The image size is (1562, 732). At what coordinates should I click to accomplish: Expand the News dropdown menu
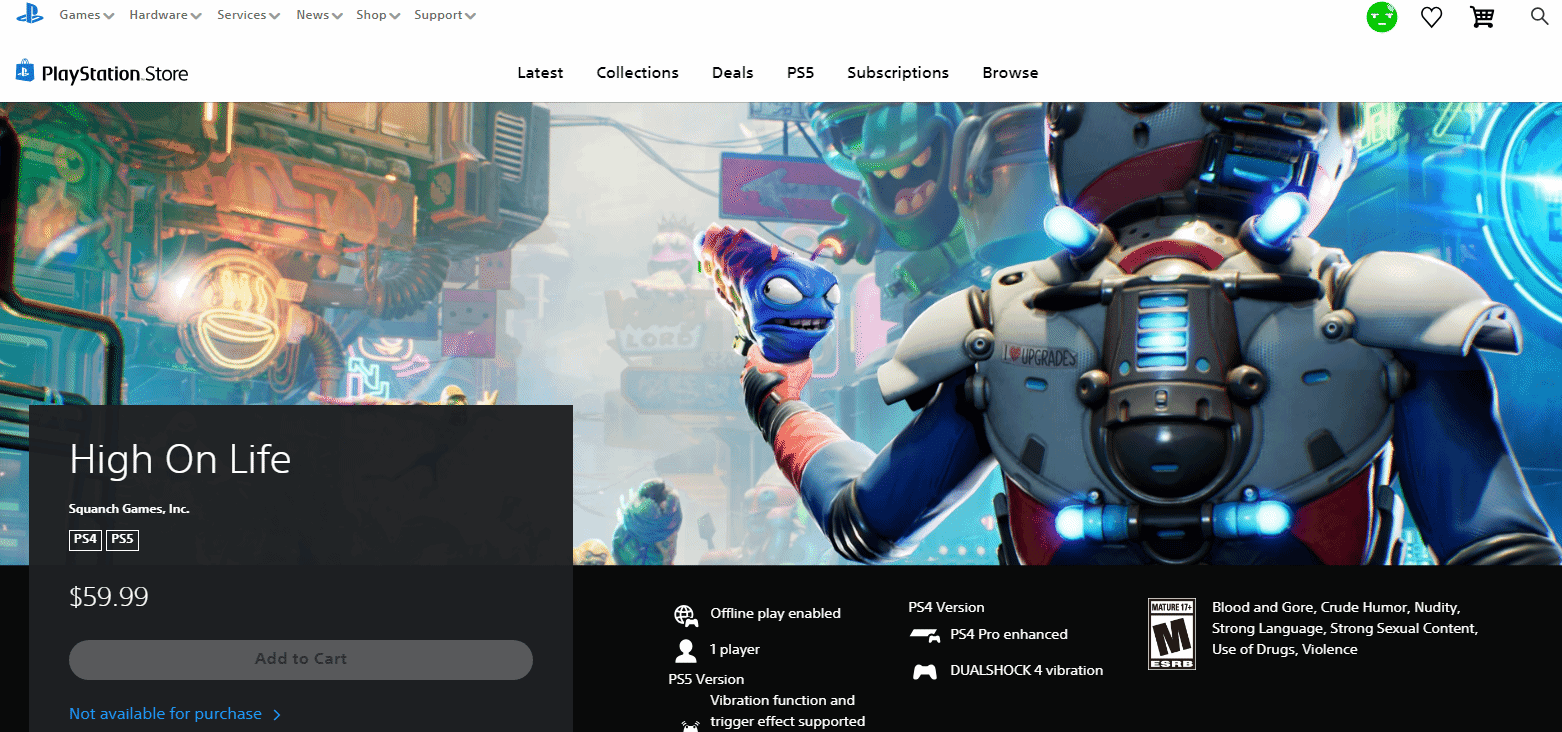pyautogui.click(x=320, y=15)
